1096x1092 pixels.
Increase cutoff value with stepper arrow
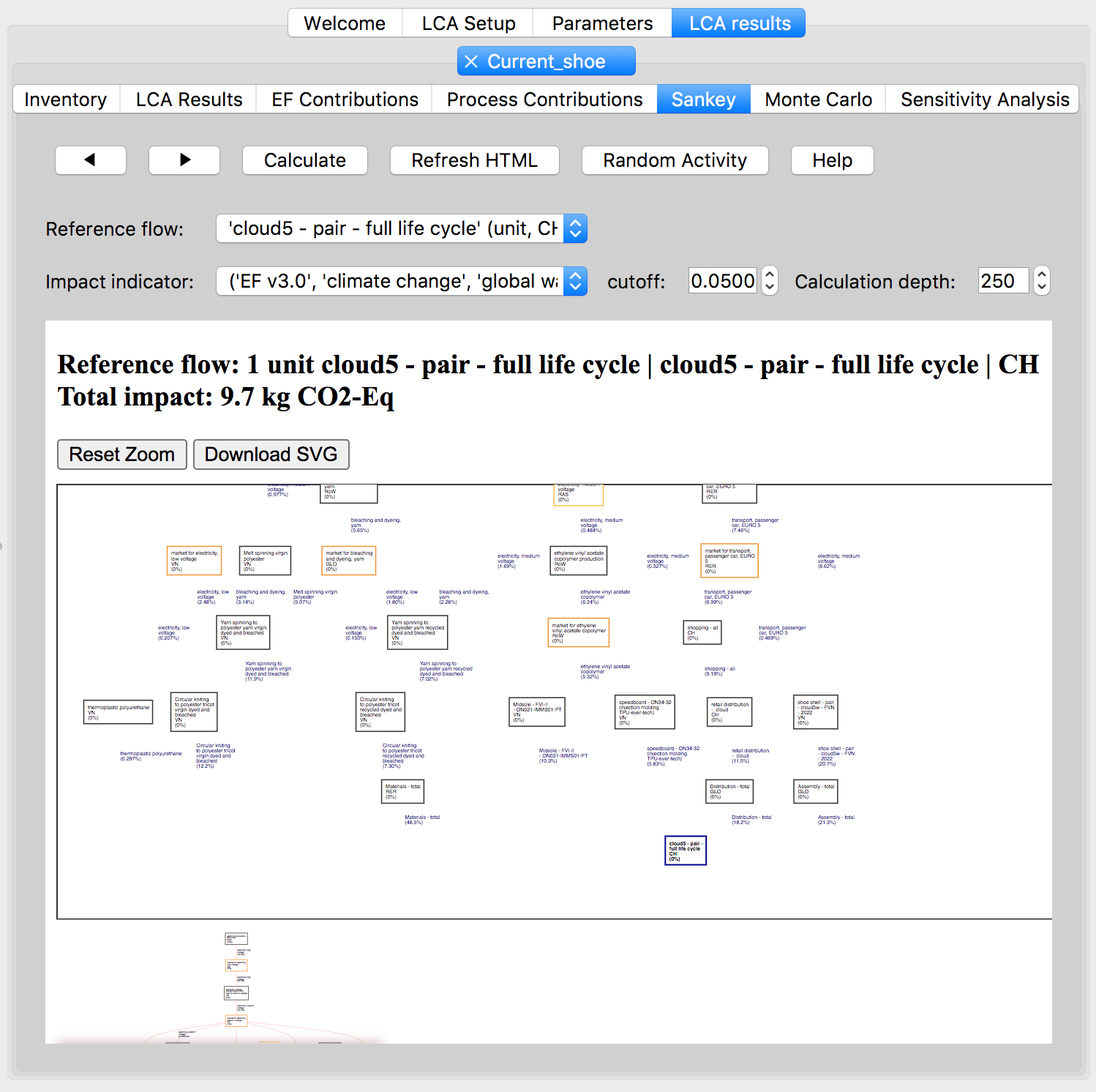point(769,274)
